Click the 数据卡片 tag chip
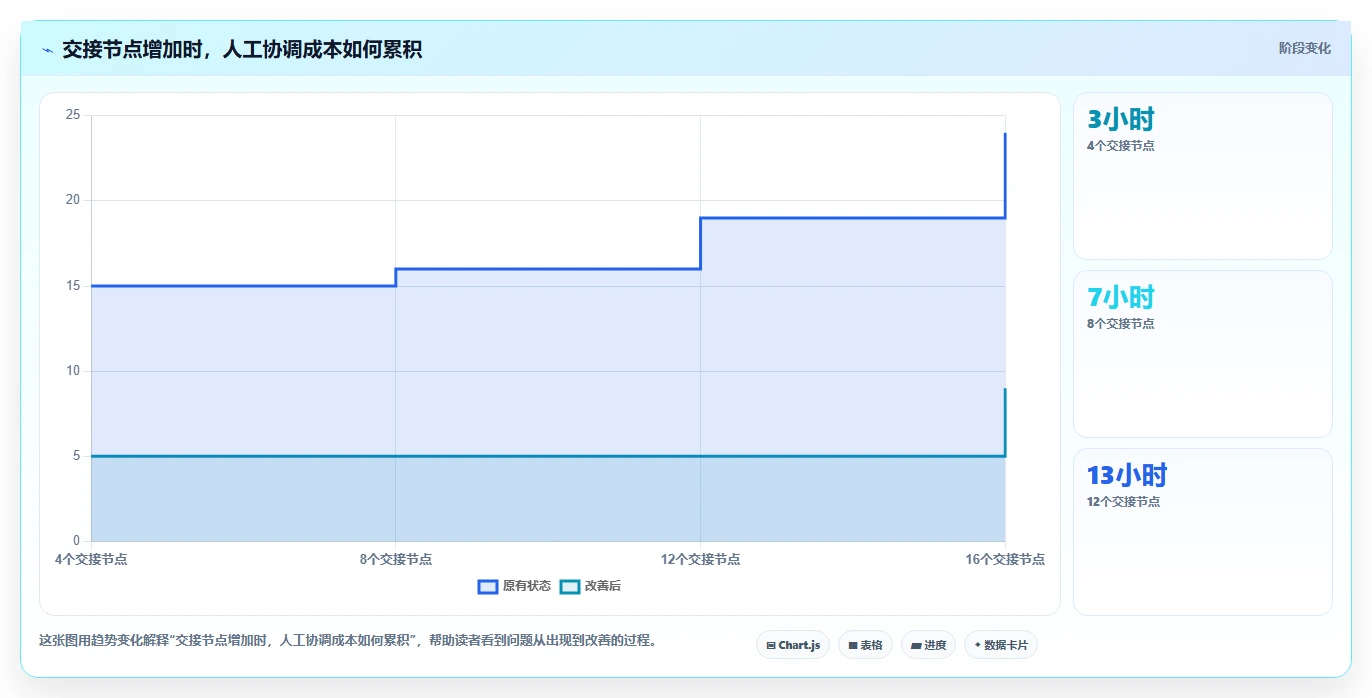1372x698 pixels. 1001,645
